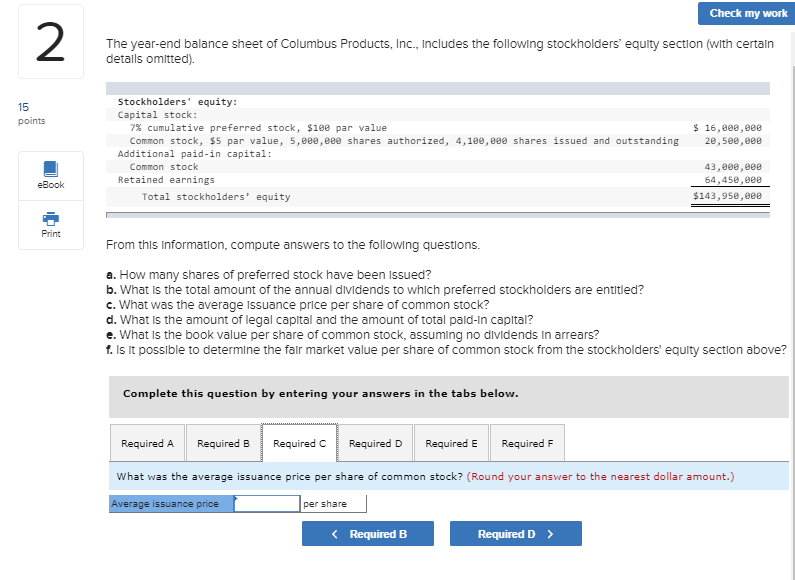795x580 pixels.
Task: Click the 'Retained earnings' row label
Action: tap(166, 180)
